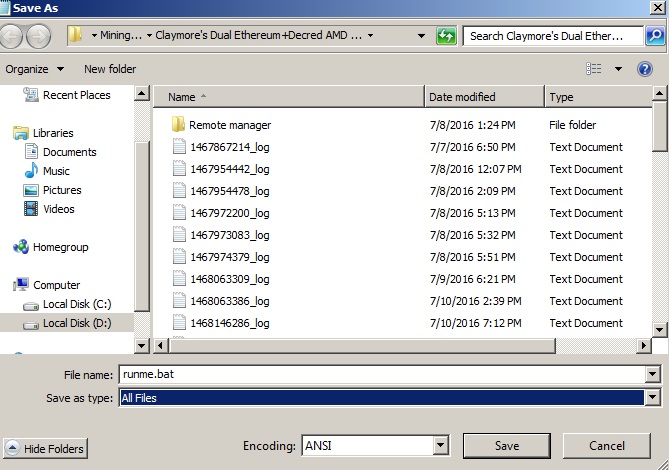Viewport: 669px width, 470px height.
Task: Click navigation pane scroll up arrow
Action: click(141, 93)
